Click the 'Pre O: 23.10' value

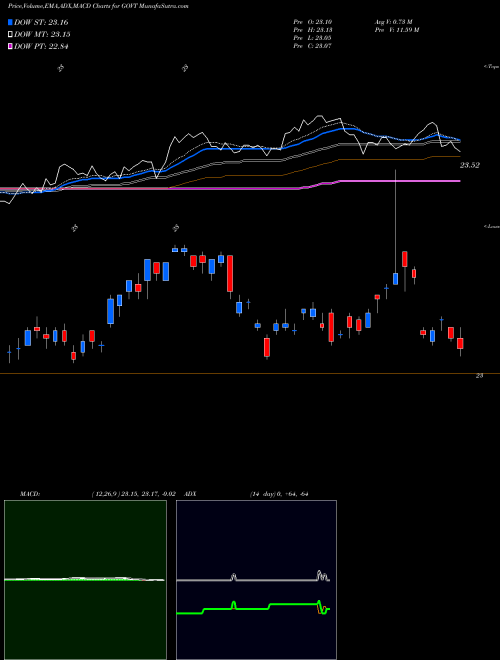click(312, 21)
